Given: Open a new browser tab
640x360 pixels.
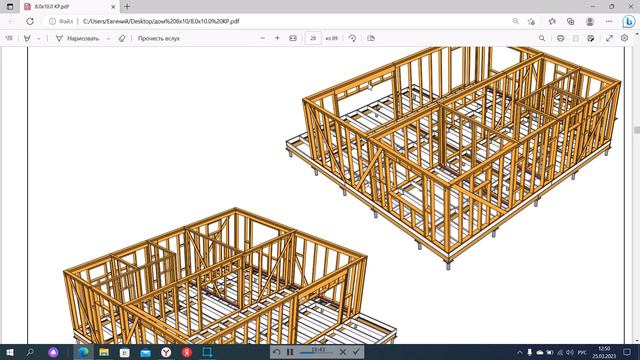Looking at the screenshot, I should [x=127, y=7].
